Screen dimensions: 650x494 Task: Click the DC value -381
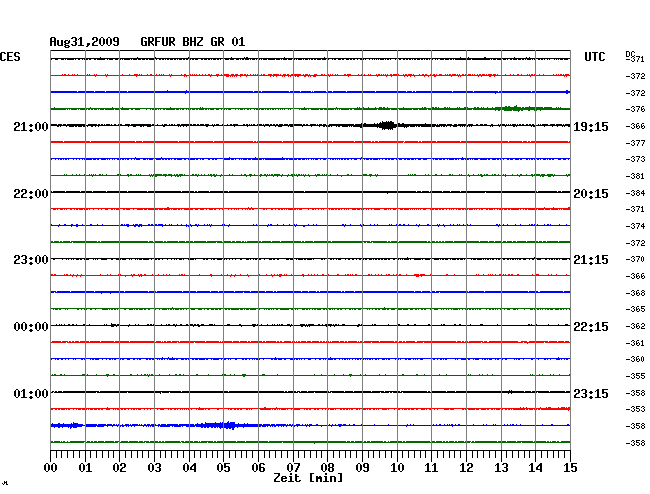point(635,176)
